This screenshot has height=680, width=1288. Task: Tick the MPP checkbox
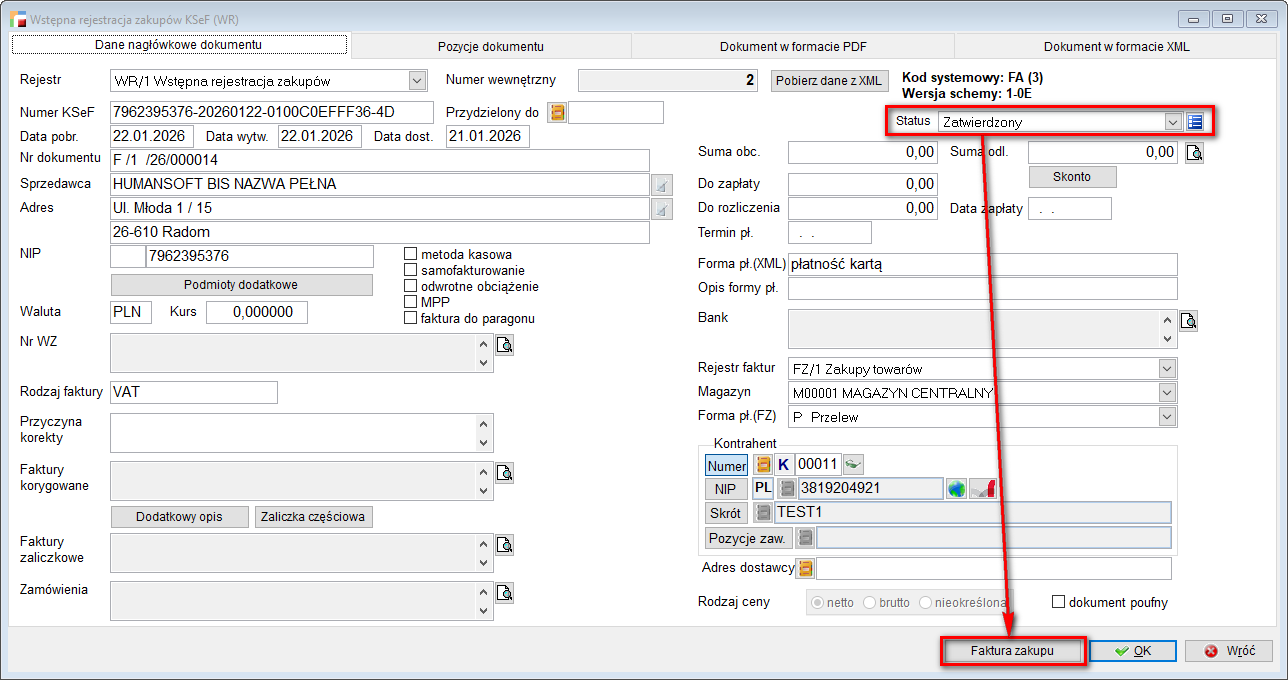[x=410, y=302]
